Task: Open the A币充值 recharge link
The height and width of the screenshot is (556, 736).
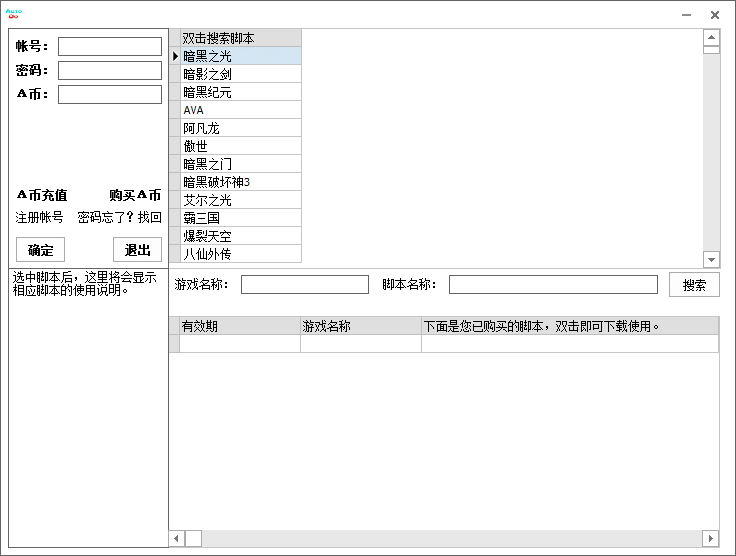Action: (42, 195)
